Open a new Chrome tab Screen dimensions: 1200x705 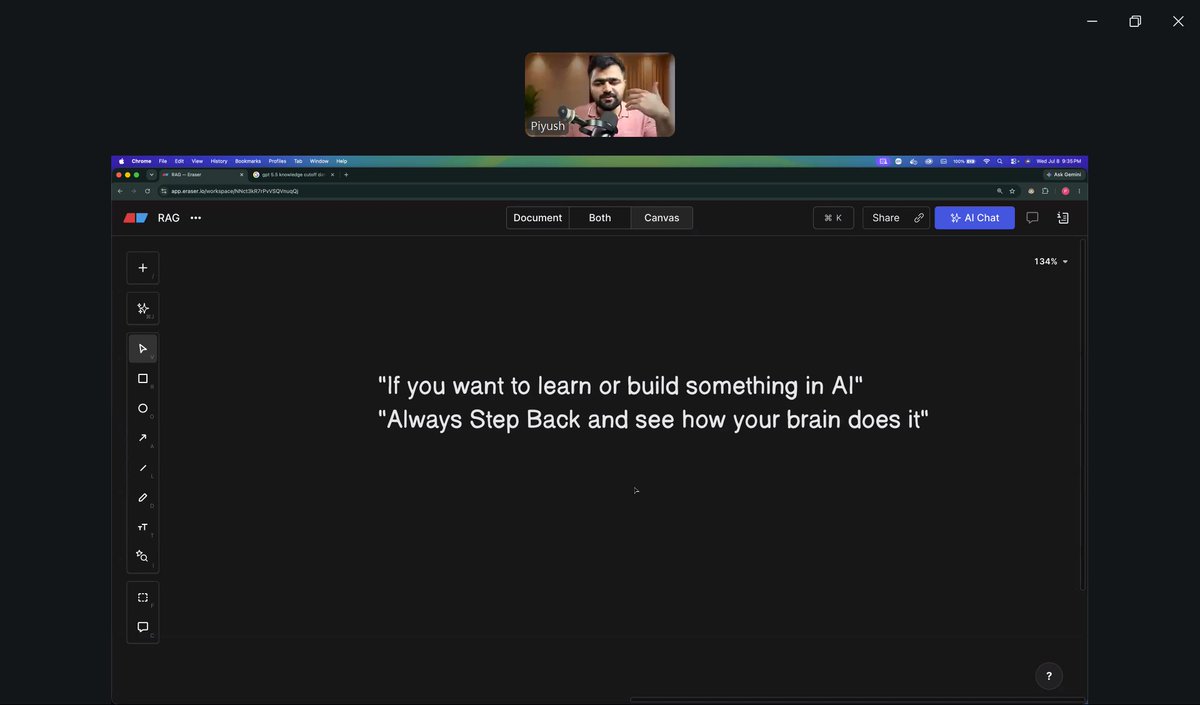click(x=346, y=175)
